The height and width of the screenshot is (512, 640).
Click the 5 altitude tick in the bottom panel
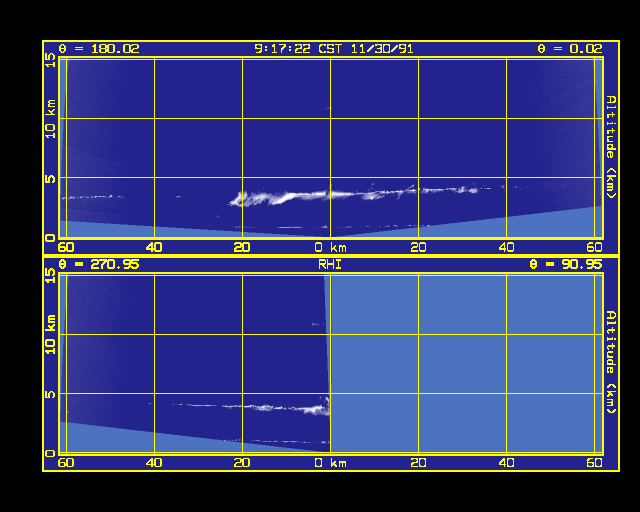point(50,394)
